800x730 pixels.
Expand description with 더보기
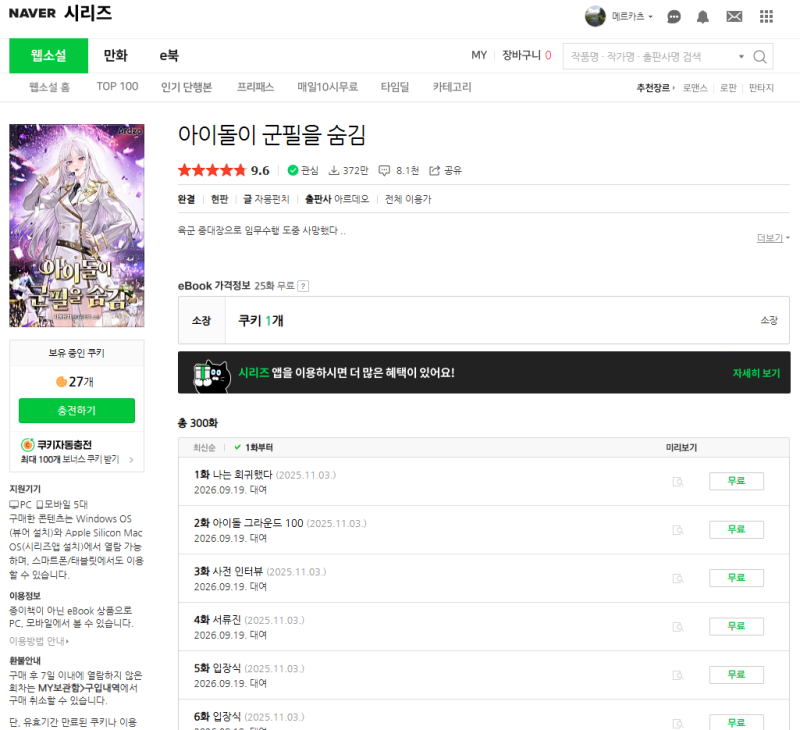pyautogui.click(x=772, y=238)
